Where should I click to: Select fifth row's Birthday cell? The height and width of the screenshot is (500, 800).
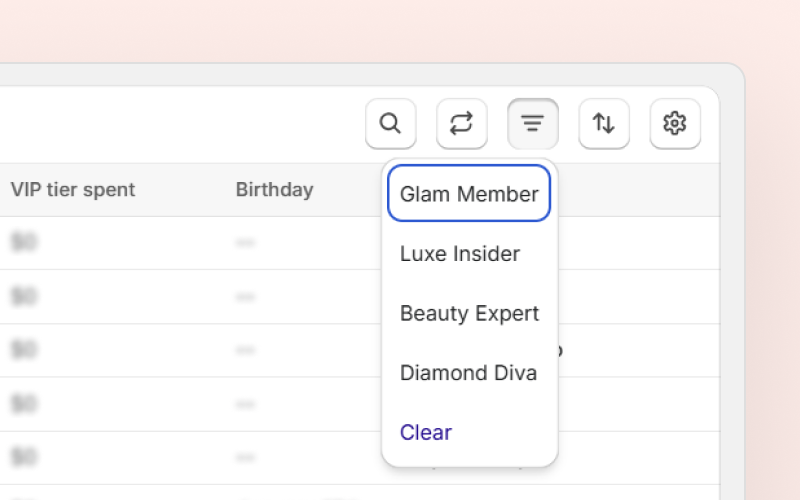click(245, 458)
